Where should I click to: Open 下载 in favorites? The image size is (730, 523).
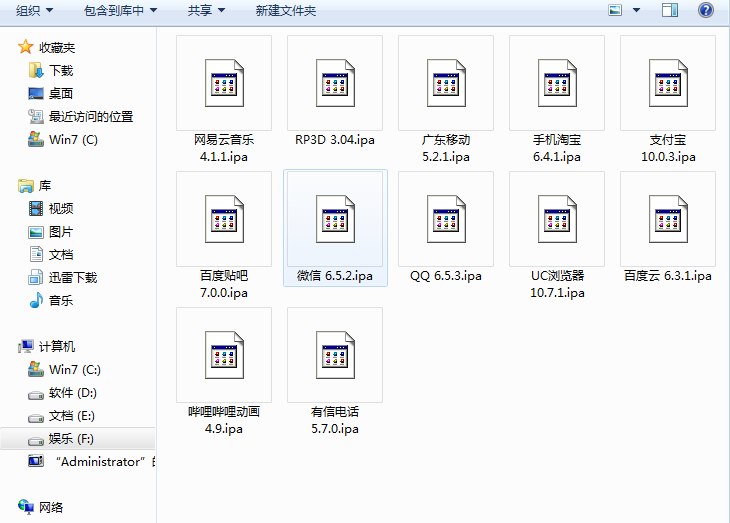61,70
